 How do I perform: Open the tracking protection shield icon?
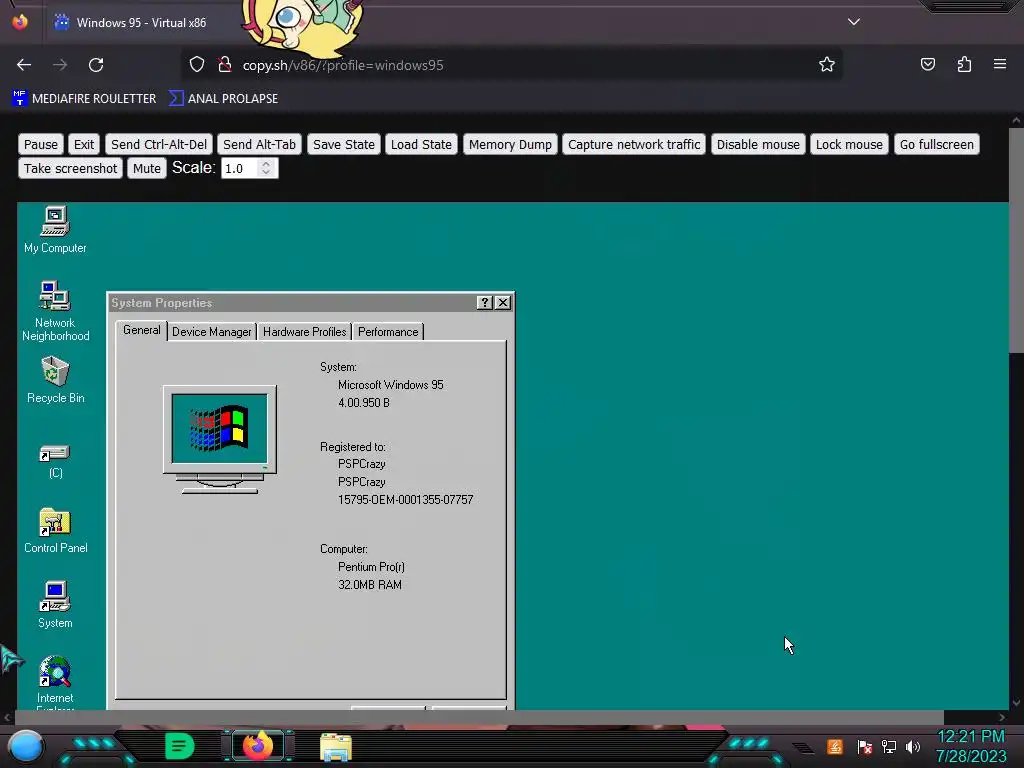(x=197, y=64)
